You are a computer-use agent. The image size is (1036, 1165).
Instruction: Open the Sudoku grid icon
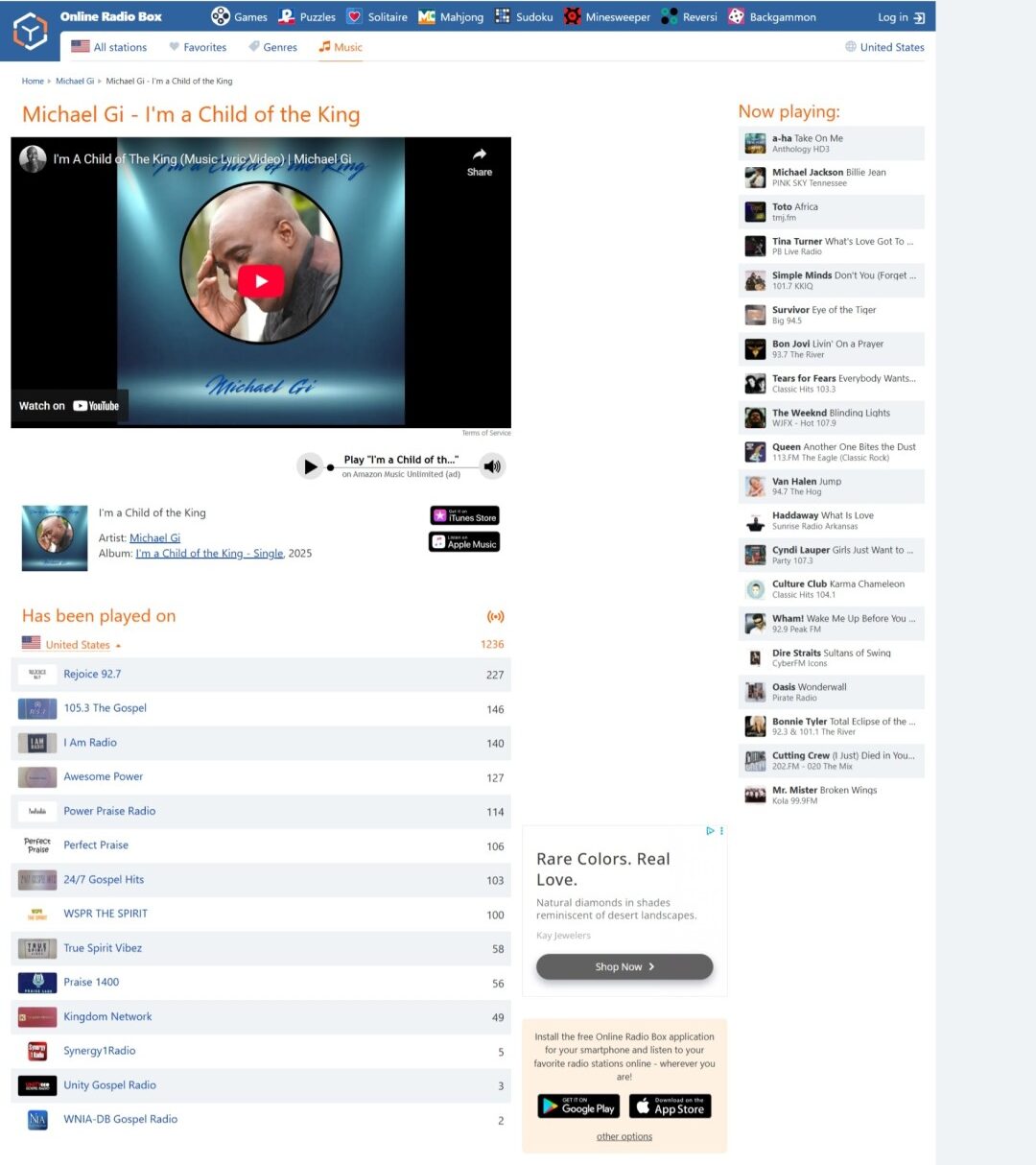point(501,16)
